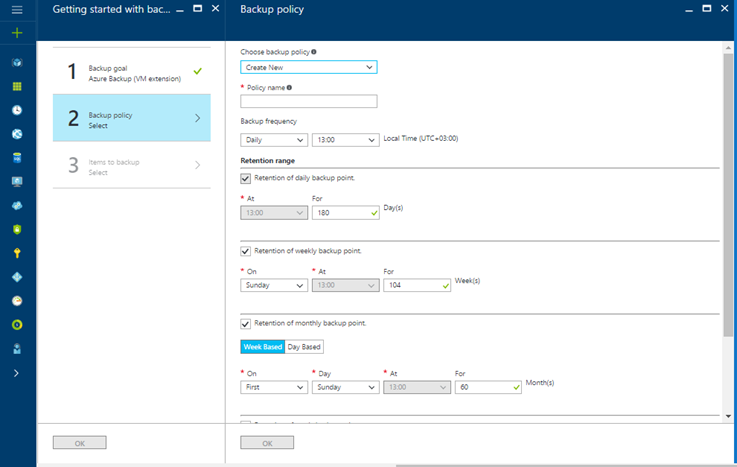
Task: Open the green grid All resources icon
Action: [17, 86]
